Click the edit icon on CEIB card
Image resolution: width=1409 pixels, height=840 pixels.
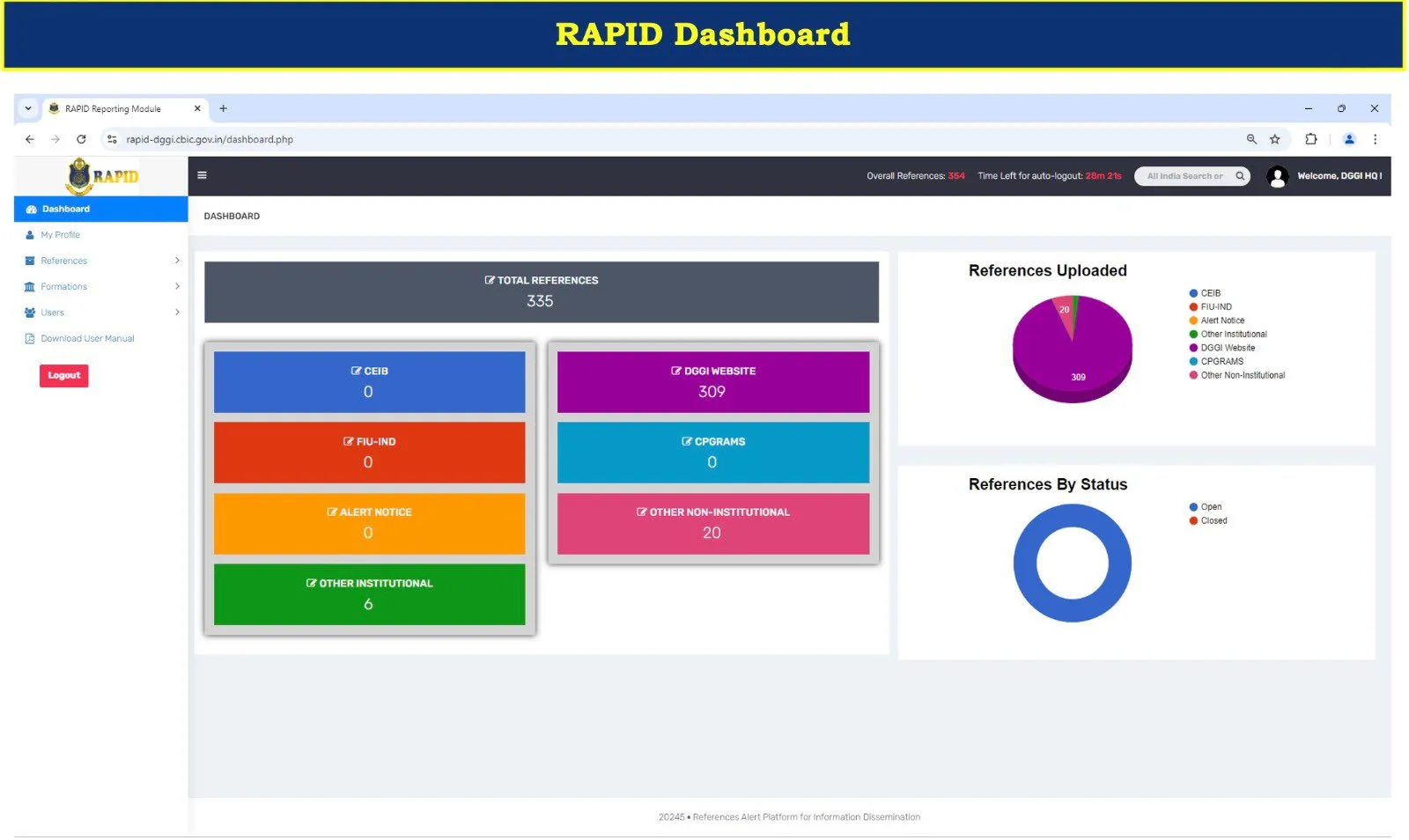[356, 372]
